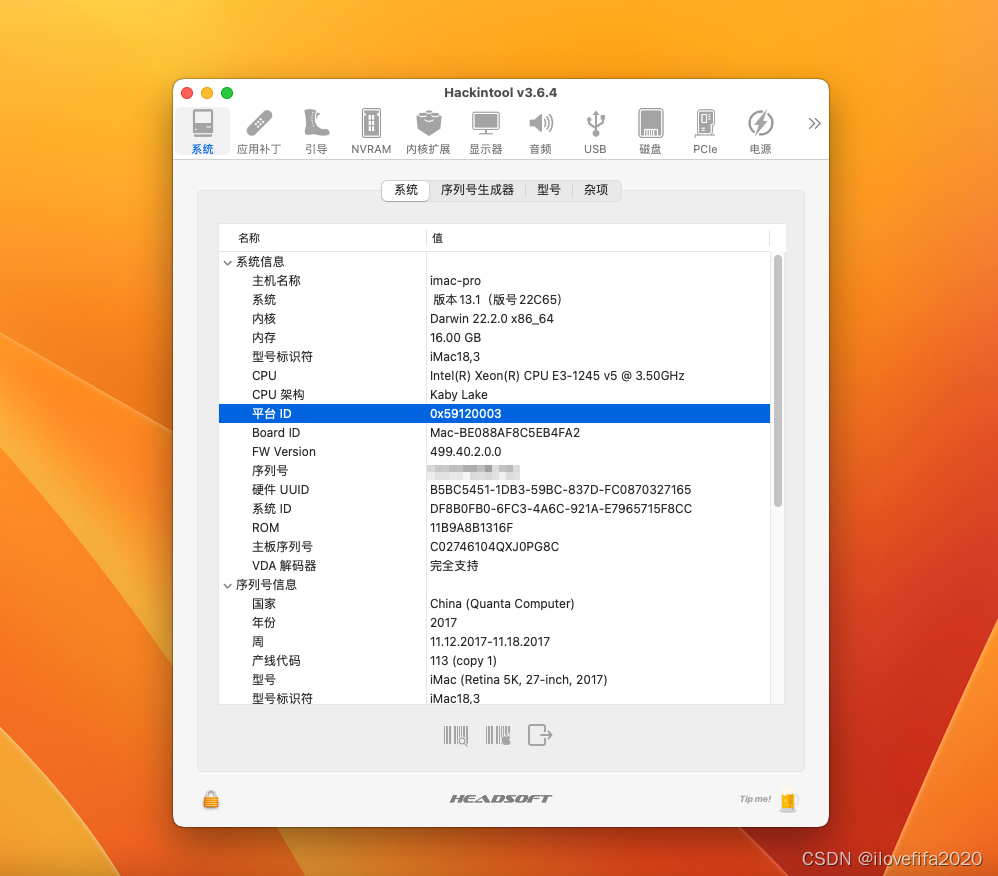Click the Tip me beer icon

pyautogui.click(x=789, y=800)
